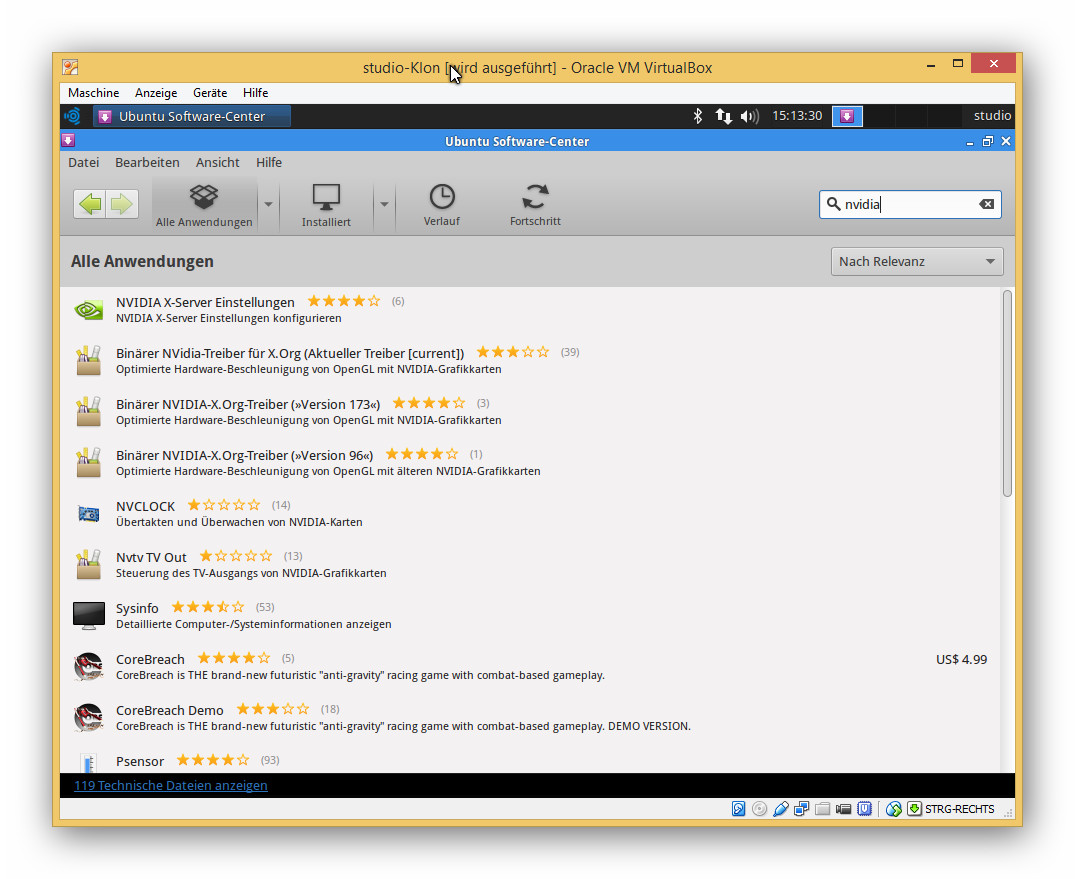Click the NVIDIA X-Server Einstellungen icon
The width and height of the screenshot is (1075, 879).
(x=88, y=310)
